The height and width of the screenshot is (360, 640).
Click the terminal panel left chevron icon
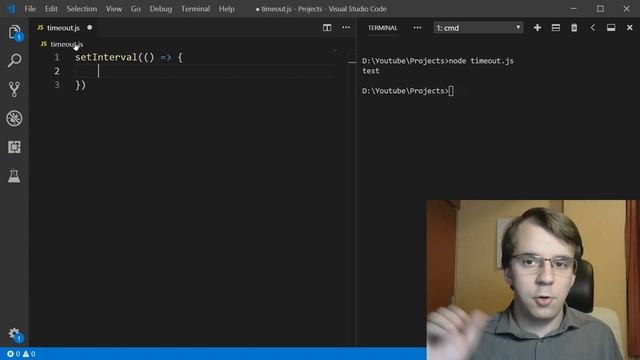(593, 27)
